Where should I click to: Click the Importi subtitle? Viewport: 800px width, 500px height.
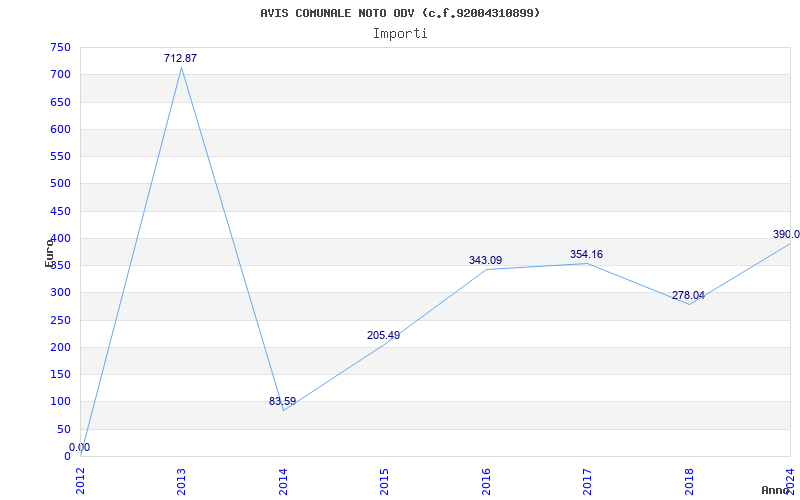point(399,34)
